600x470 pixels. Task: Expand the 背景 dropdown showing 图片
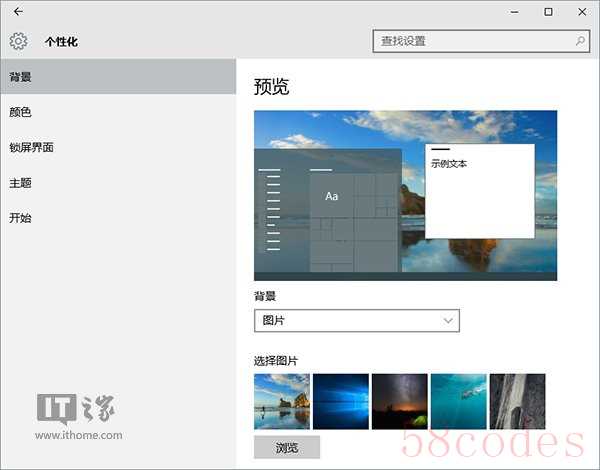[x=357, y=321]
